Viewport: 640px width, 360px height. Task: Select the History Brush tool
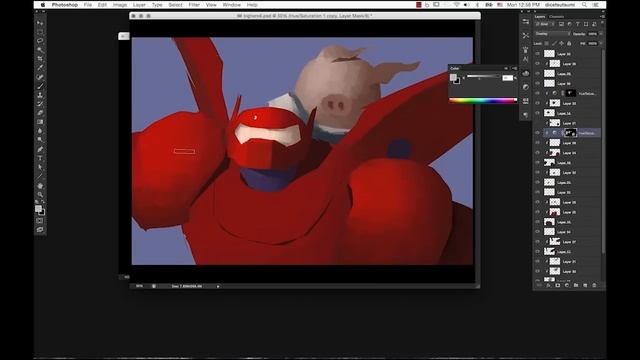click(x=40, y=104)
